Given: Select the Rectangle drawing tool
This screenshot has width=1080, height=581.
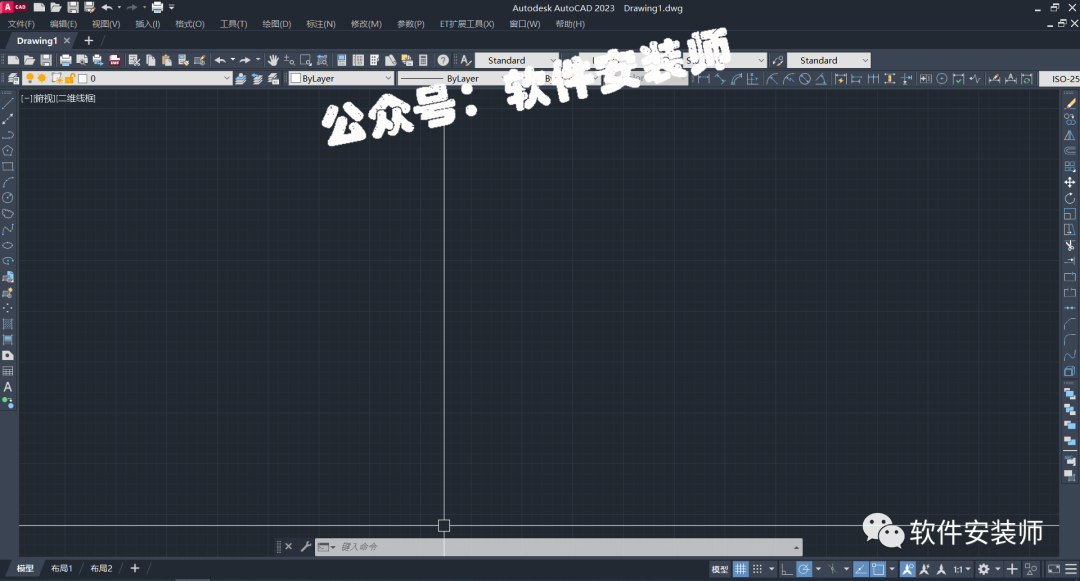Looking at the screenshot, I should coord(8,167).
